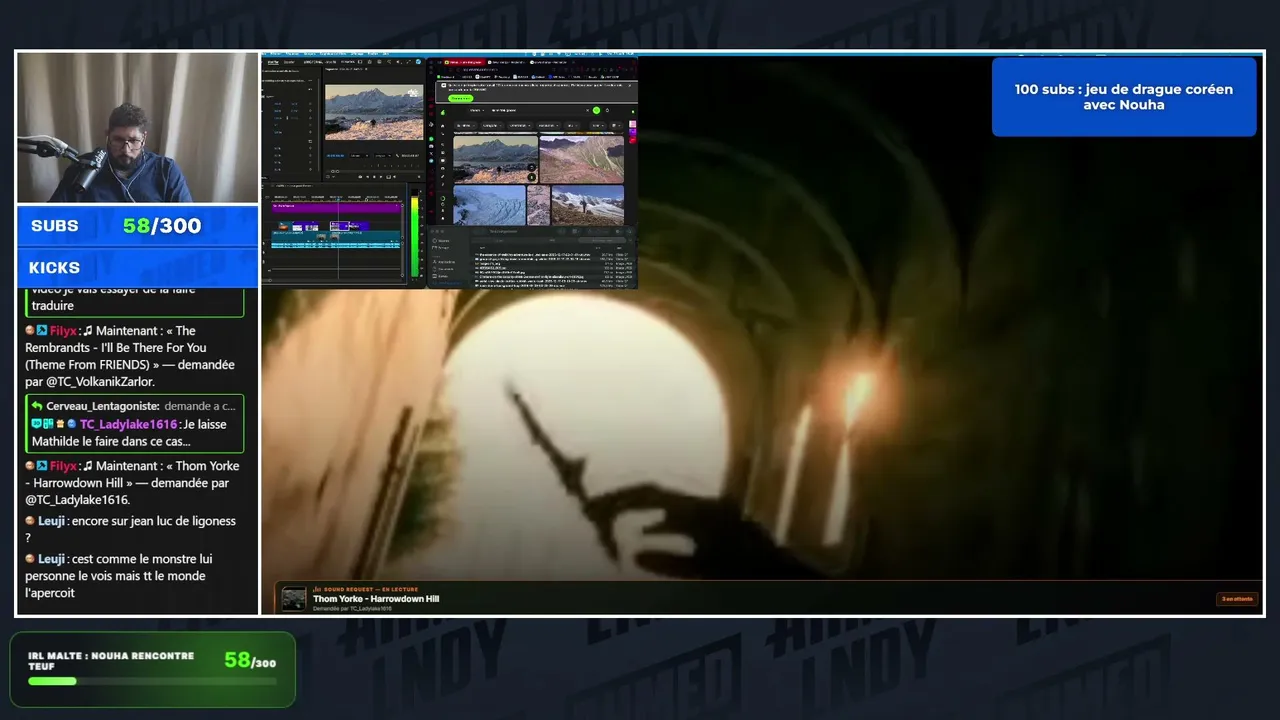Open the blue glacier crevasse thumbnail

pyautogui.click(x=489, y=205)
